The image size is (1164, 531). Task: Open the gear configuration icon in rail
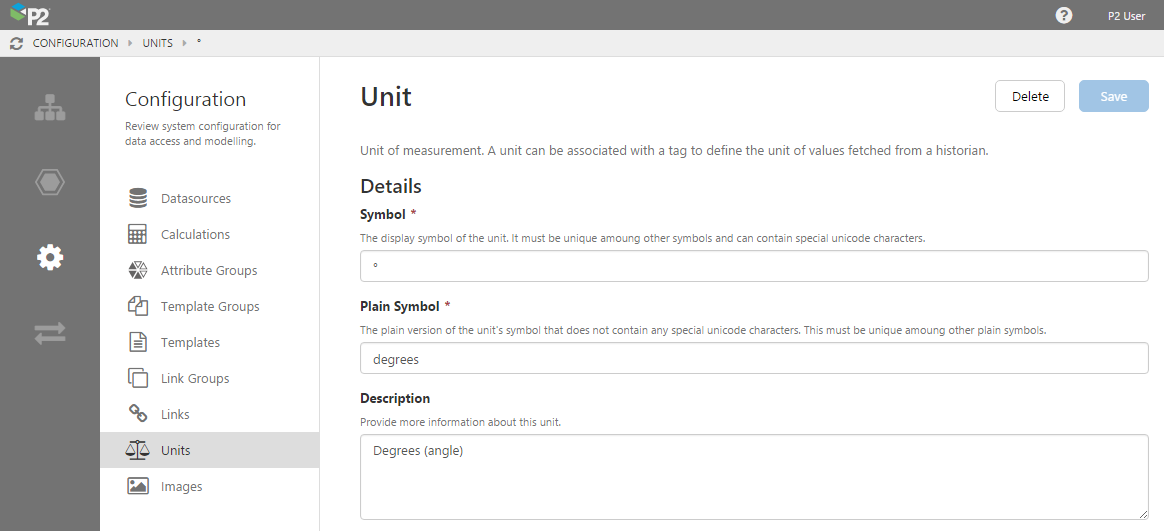[x=50, y=258]
